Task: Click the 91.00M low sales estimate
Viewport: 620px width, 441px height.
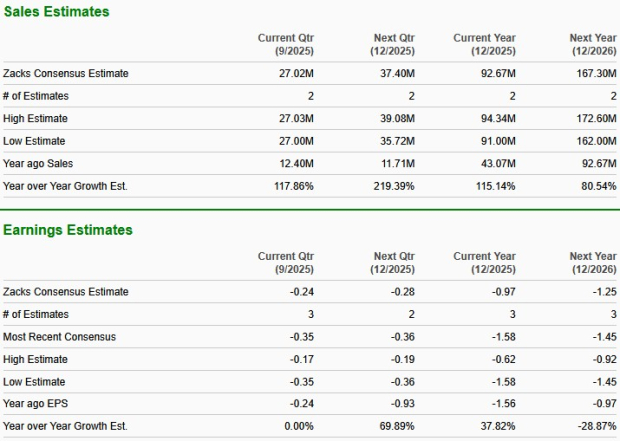Action: point(496,141)
